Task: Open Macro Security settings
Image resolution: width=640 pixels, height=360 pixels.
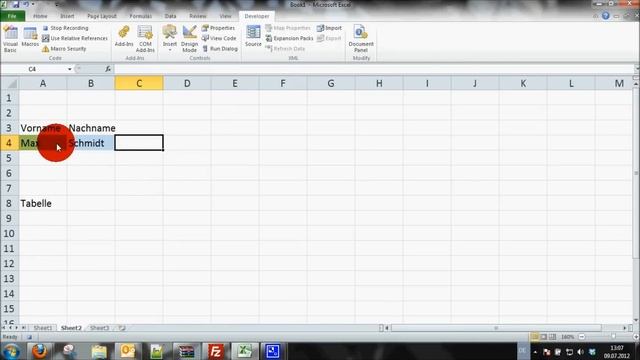Action: [x=64, y=49]
